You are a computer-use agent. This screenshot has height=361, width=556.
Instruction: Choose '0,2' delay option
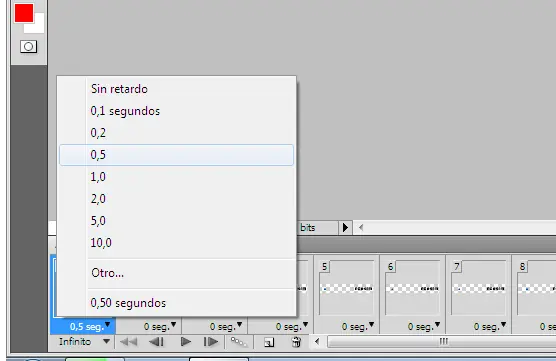click(176, 133)
